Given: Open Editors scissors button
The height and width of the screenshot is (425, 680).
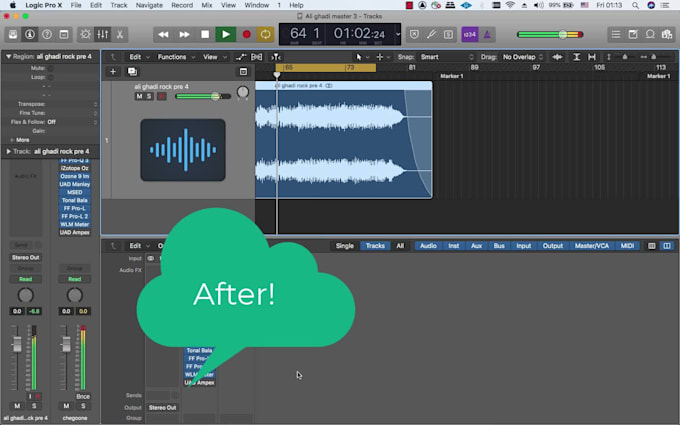Looking at the screenshot, I should 120,34.
